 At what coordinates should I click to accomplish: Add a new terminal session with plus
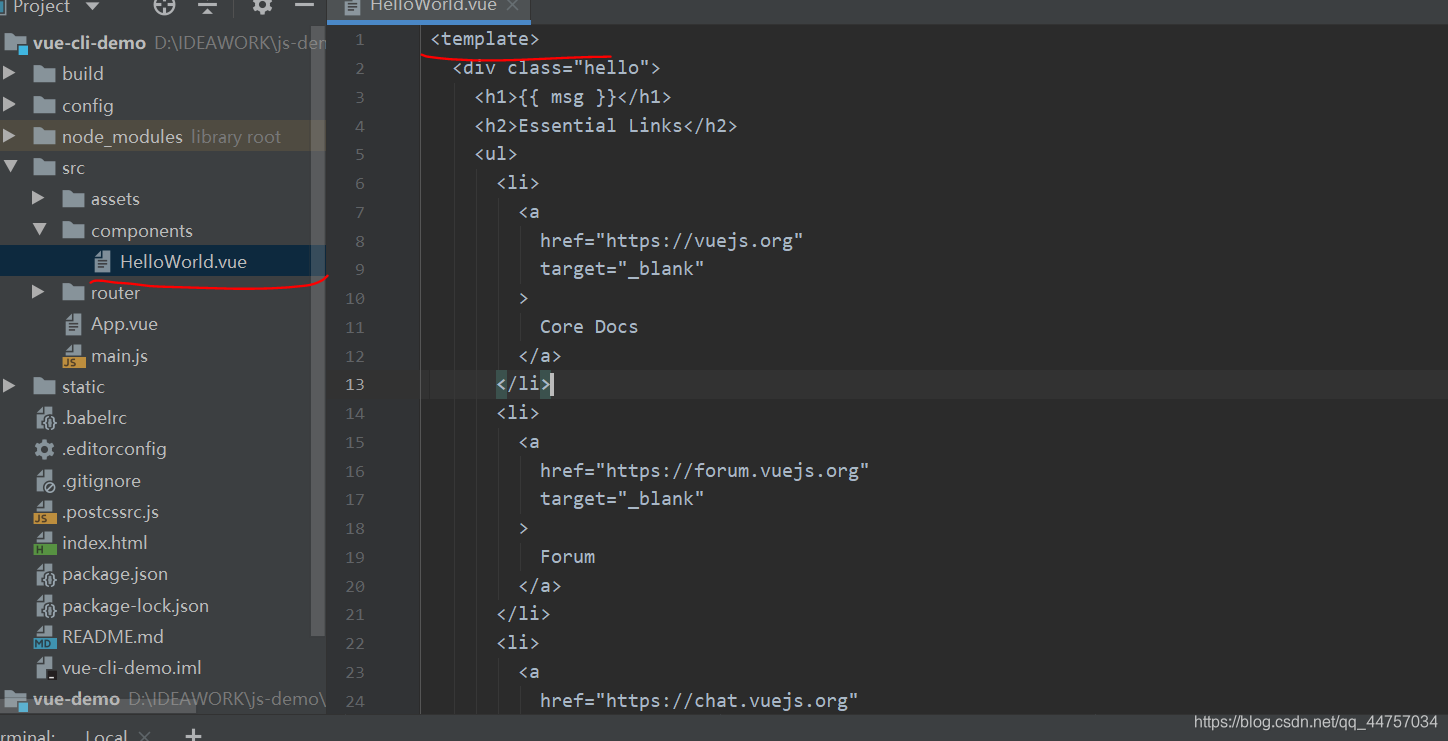pos(193,735)
